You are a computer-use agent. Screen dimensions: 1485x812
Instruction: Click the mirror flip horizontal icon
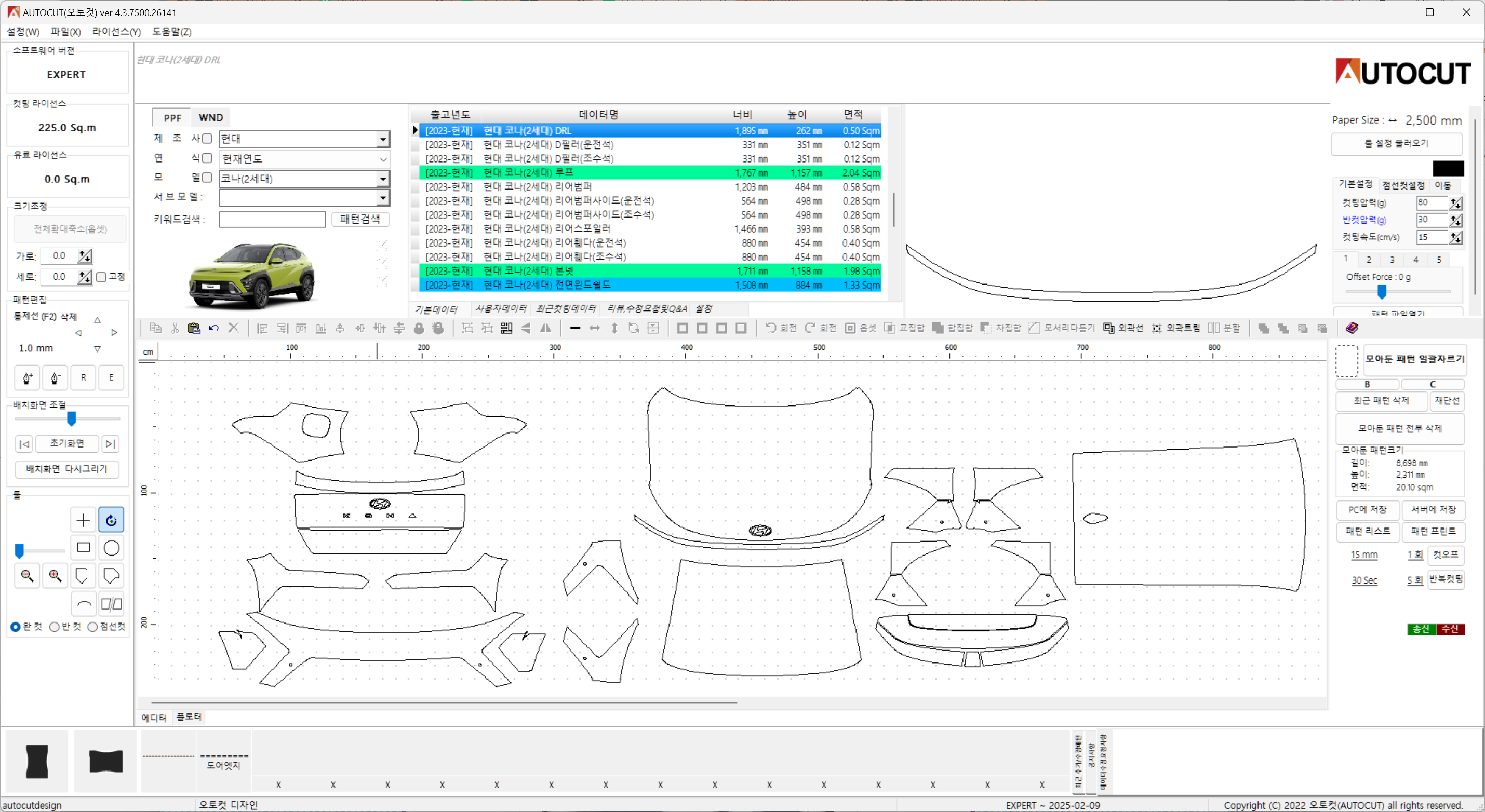pos(545,328)
